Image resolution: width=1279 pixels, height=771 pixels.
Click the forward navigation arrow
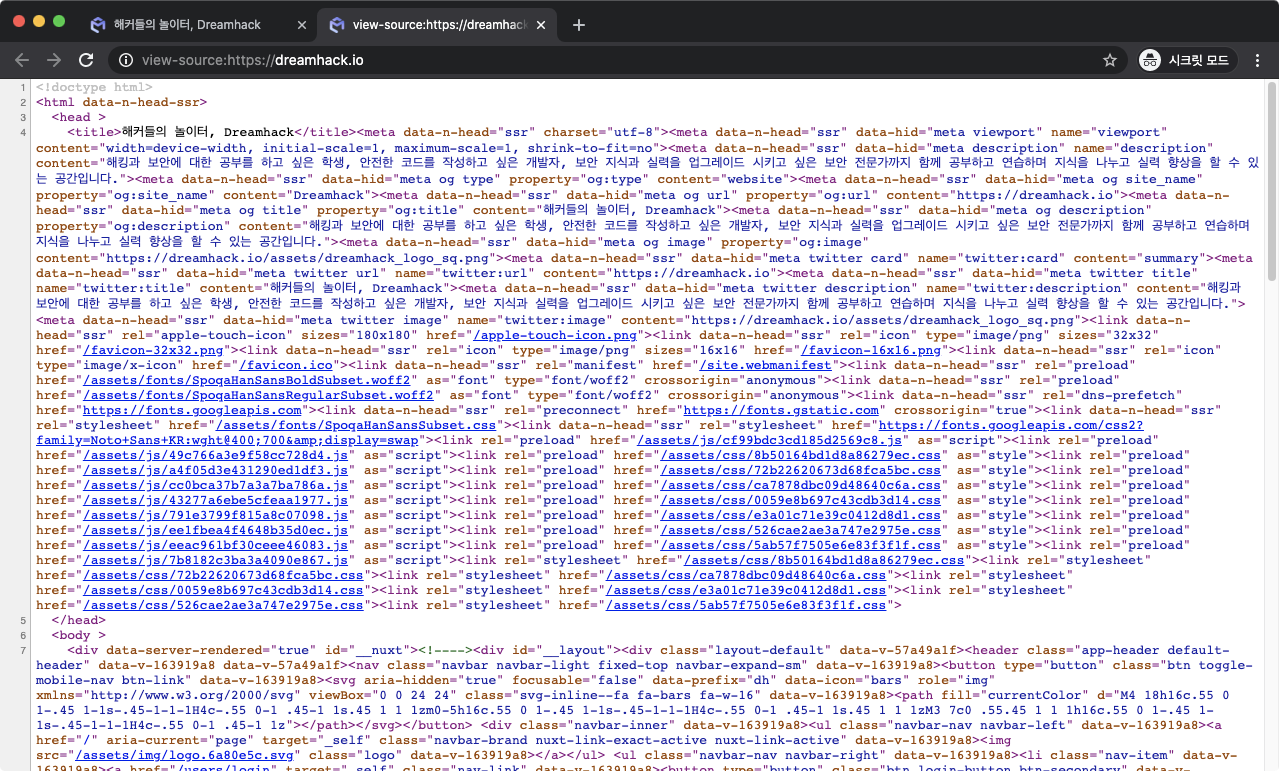click(54, 60)
